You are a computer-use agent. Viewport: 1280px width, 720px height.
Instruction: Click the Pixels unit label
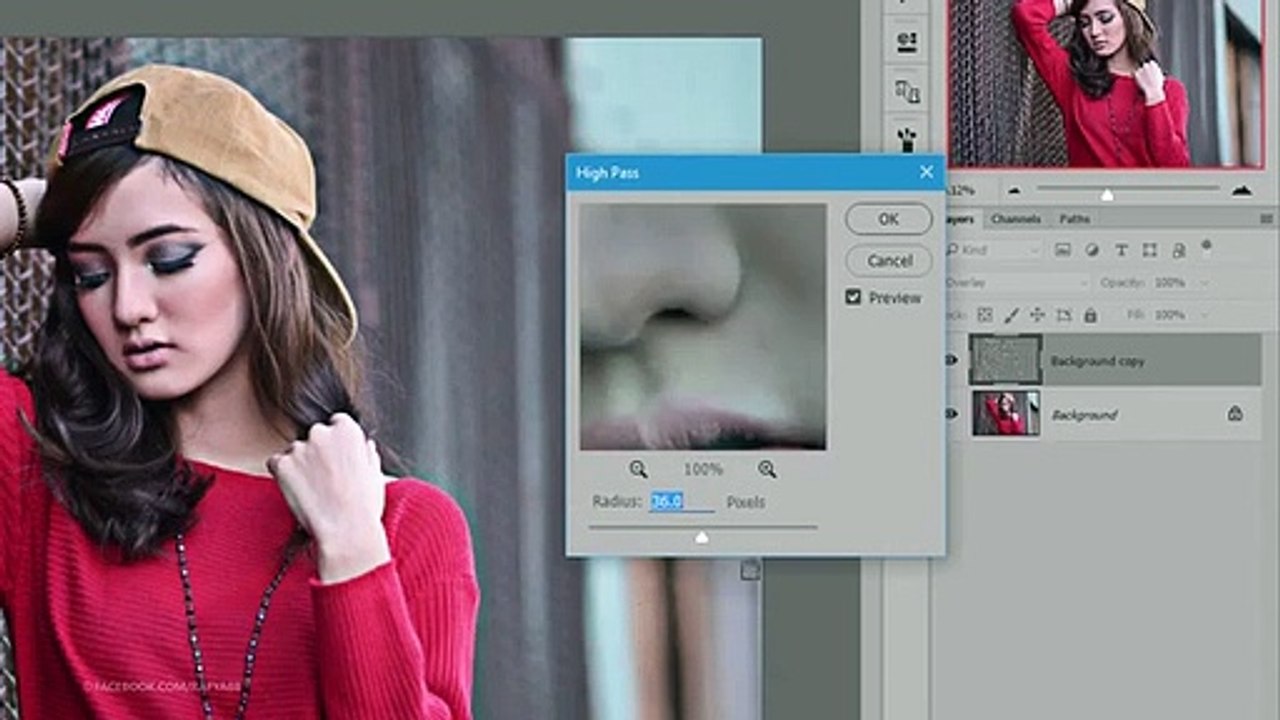(x=746, y=502)
